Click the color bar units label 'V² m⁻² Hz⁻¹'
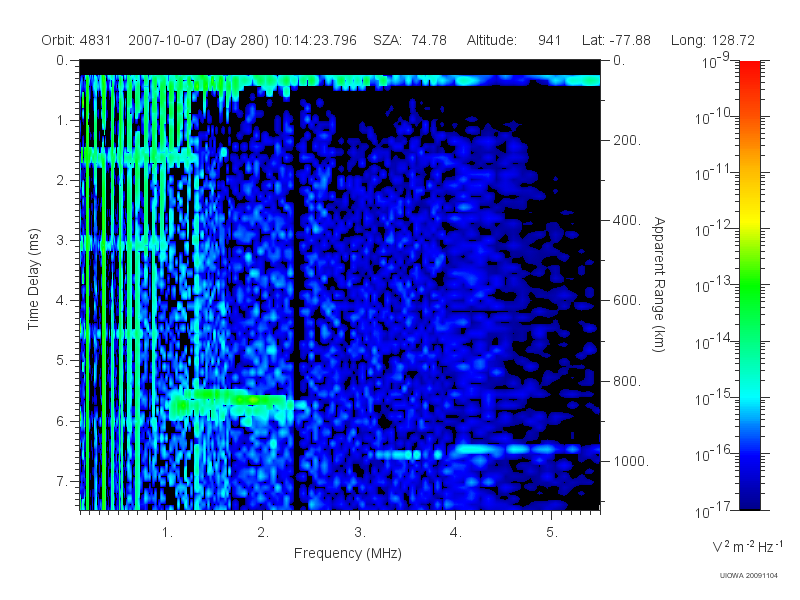 747,547
